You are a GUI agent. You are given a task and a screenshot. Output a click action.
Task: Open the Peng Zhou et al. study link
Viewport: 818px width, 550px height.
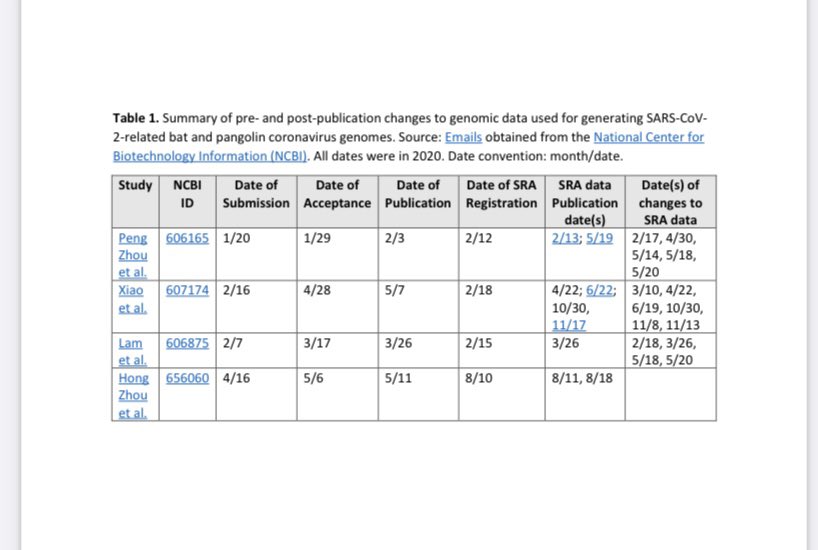pyautogui.click(x=134, y=255)
